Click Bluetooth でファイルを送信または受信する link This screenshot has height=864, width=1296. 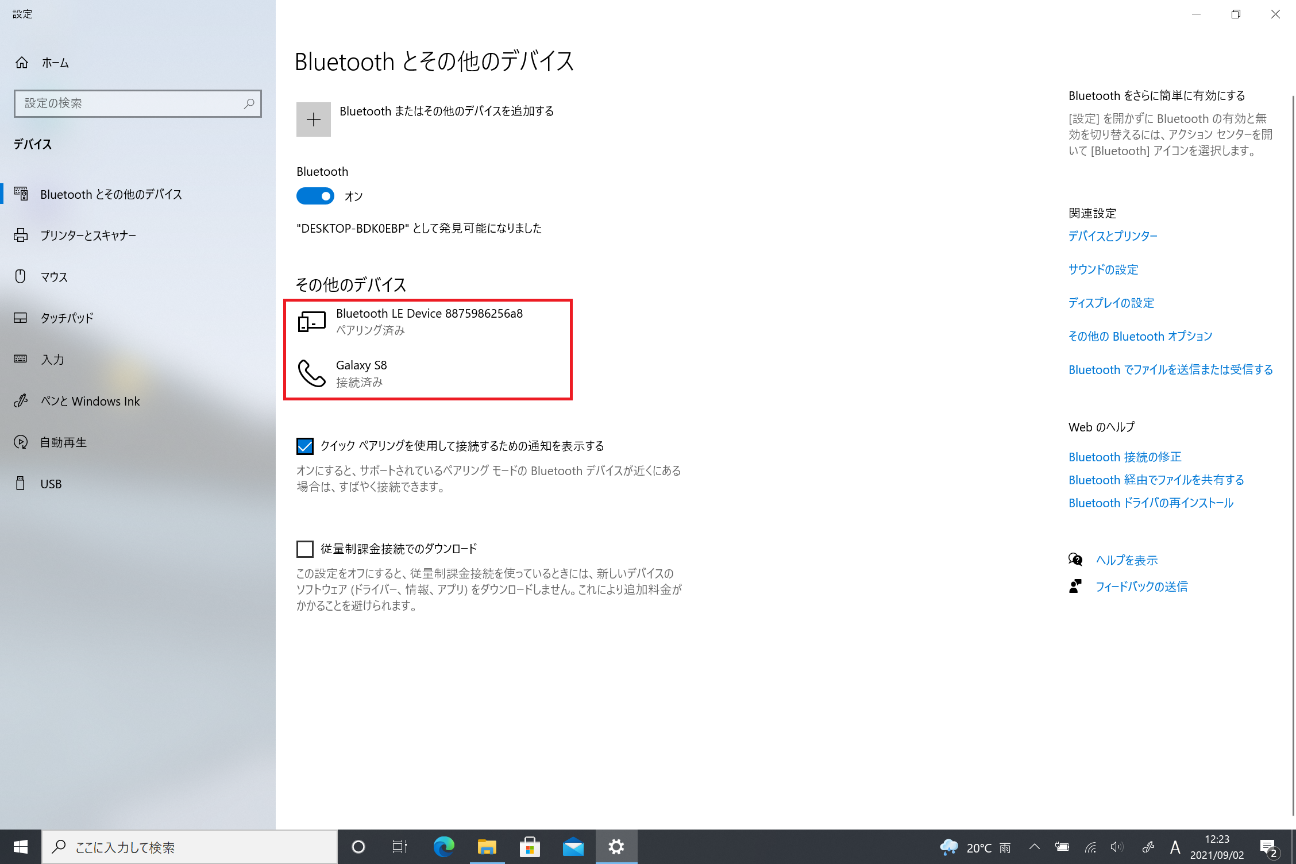pos(1171,370)
